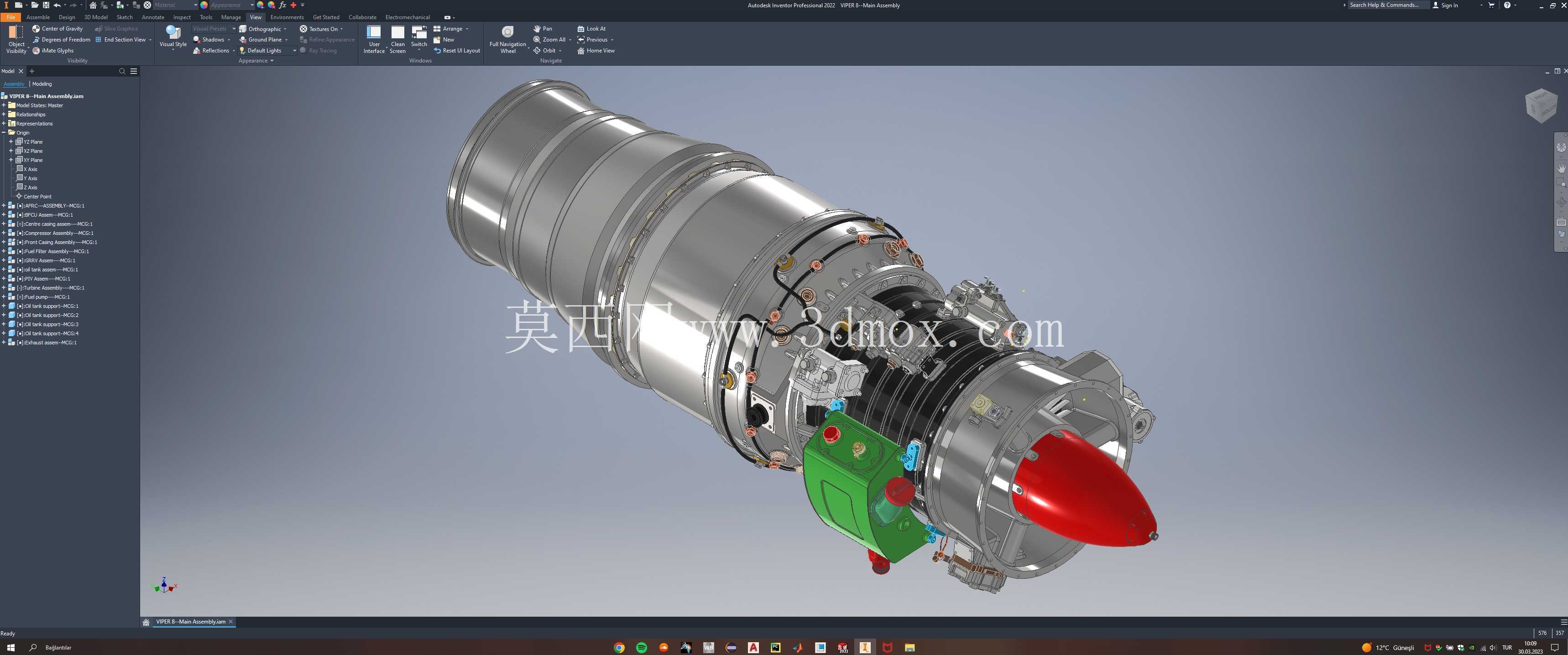Click the Adjust appearance color icon
The height and width of the screenshot is (655, 1568).
261,5
